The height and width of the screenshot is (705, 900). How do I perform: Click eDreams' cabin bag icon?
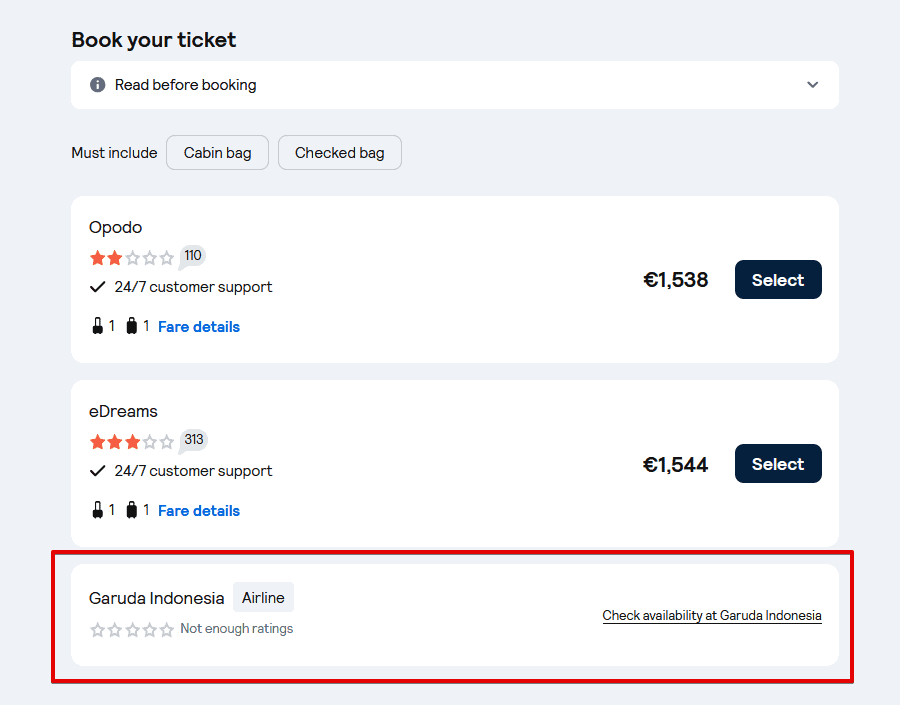pos(98,510)
